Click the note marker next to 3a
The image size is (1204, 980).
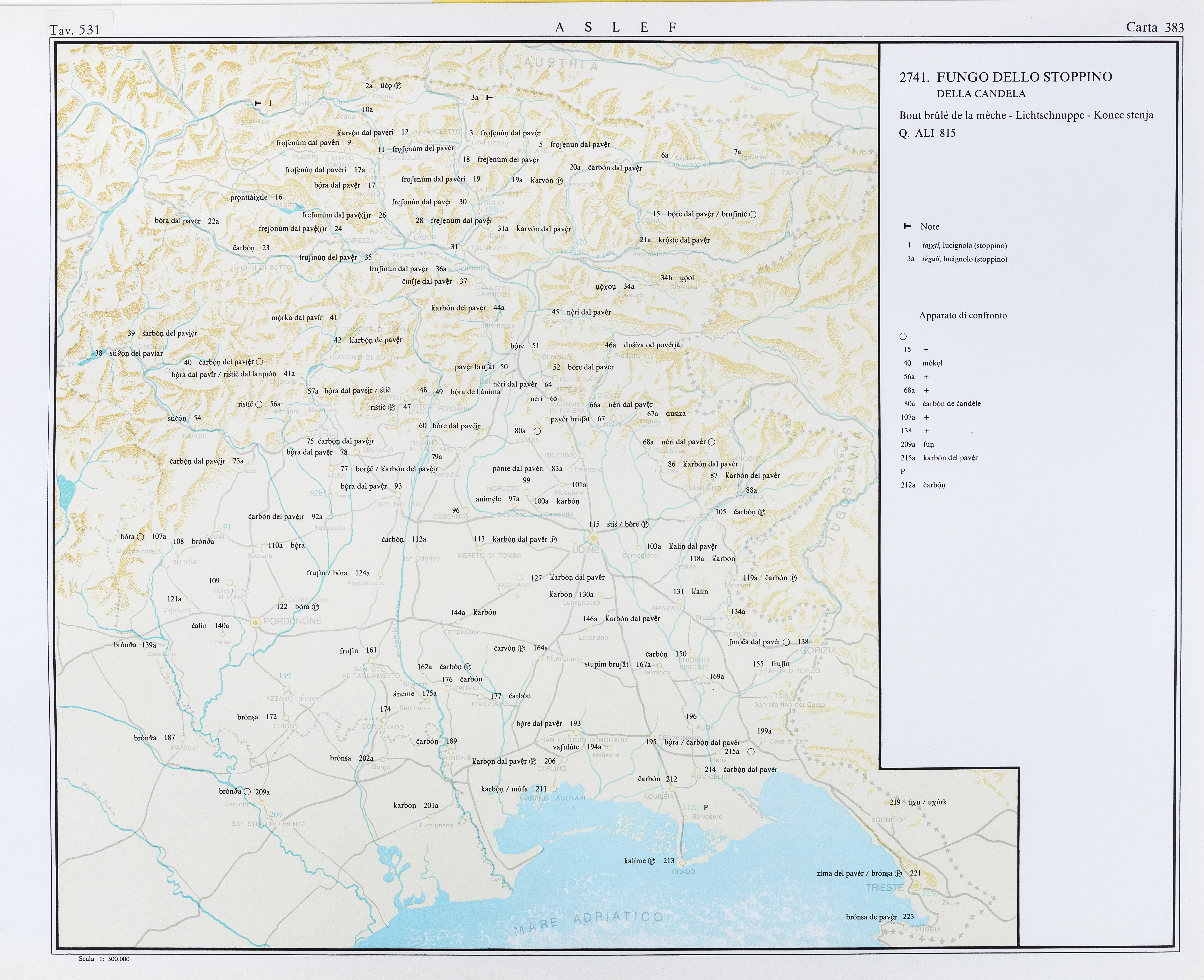coord(489,98)
